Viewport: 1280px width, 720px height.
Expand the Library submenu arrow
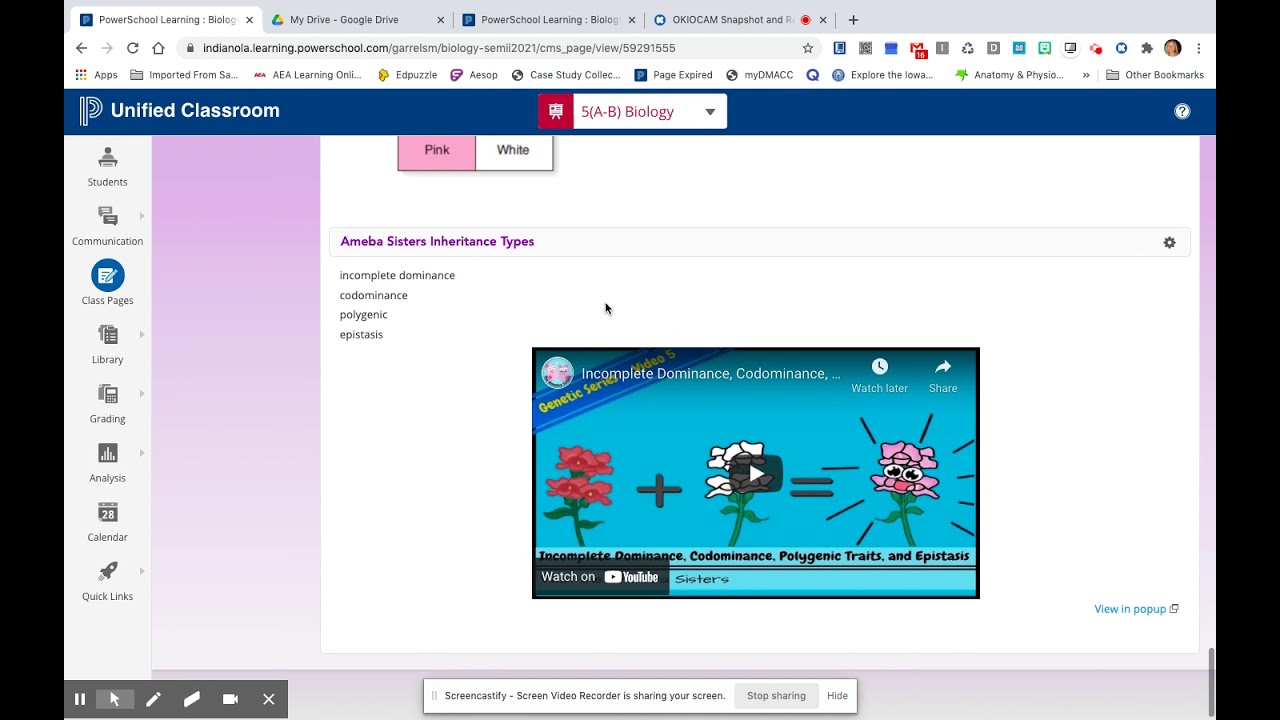[x=142, y=334]
